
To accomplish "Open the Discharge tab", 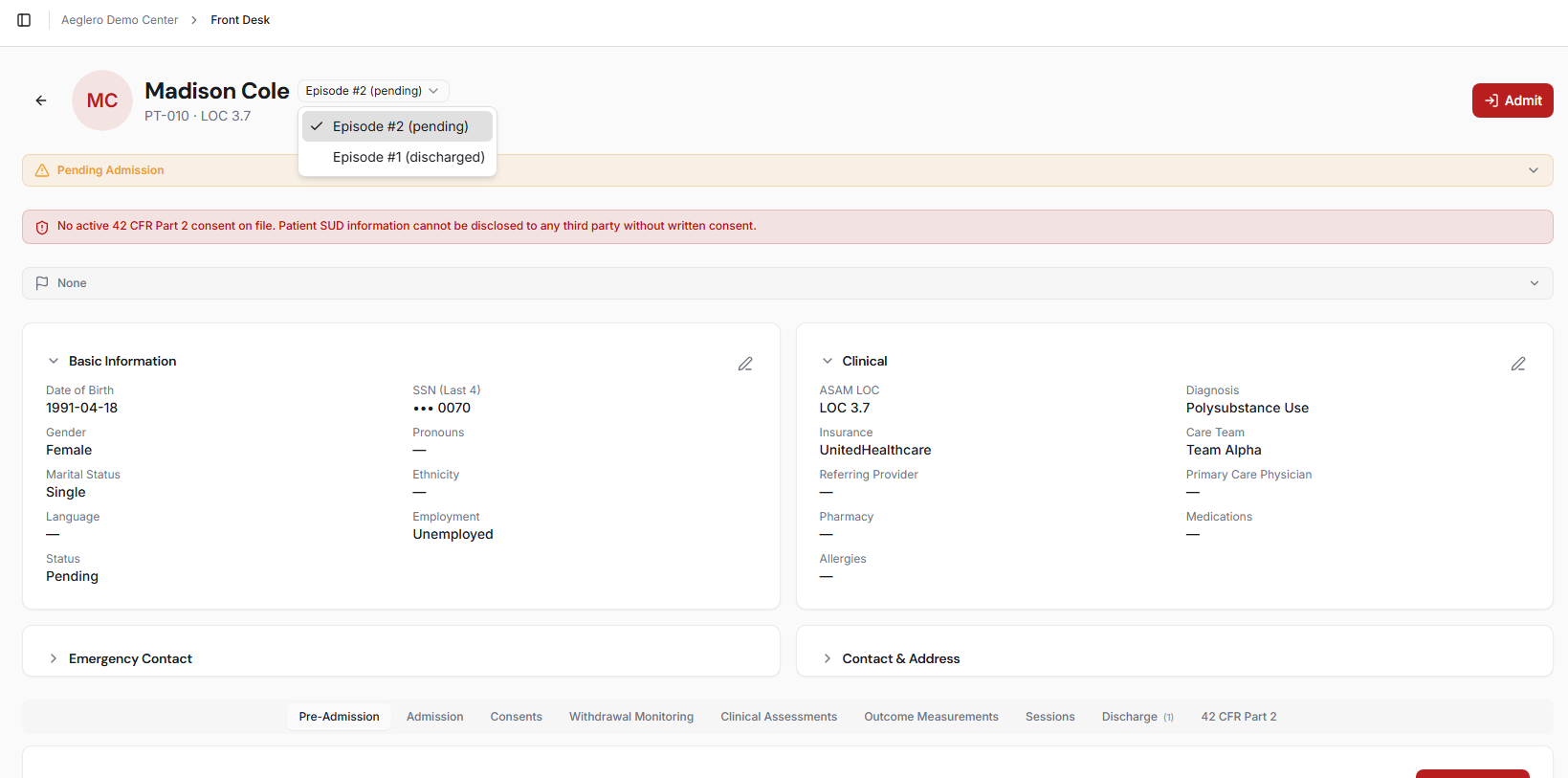I will [x=1137, y=717].
